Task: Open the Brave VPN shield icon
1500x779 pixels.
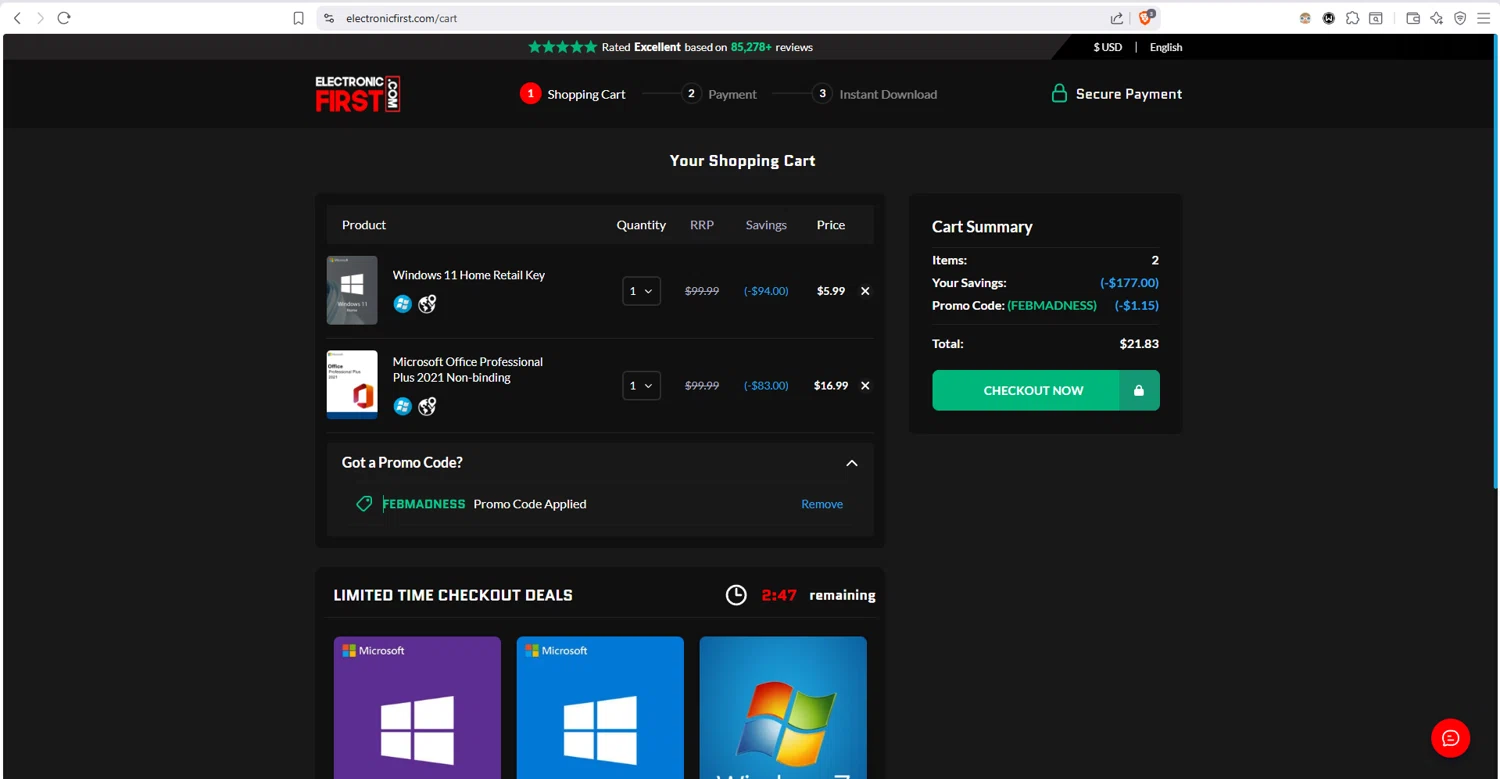Action: [1460, 18]
